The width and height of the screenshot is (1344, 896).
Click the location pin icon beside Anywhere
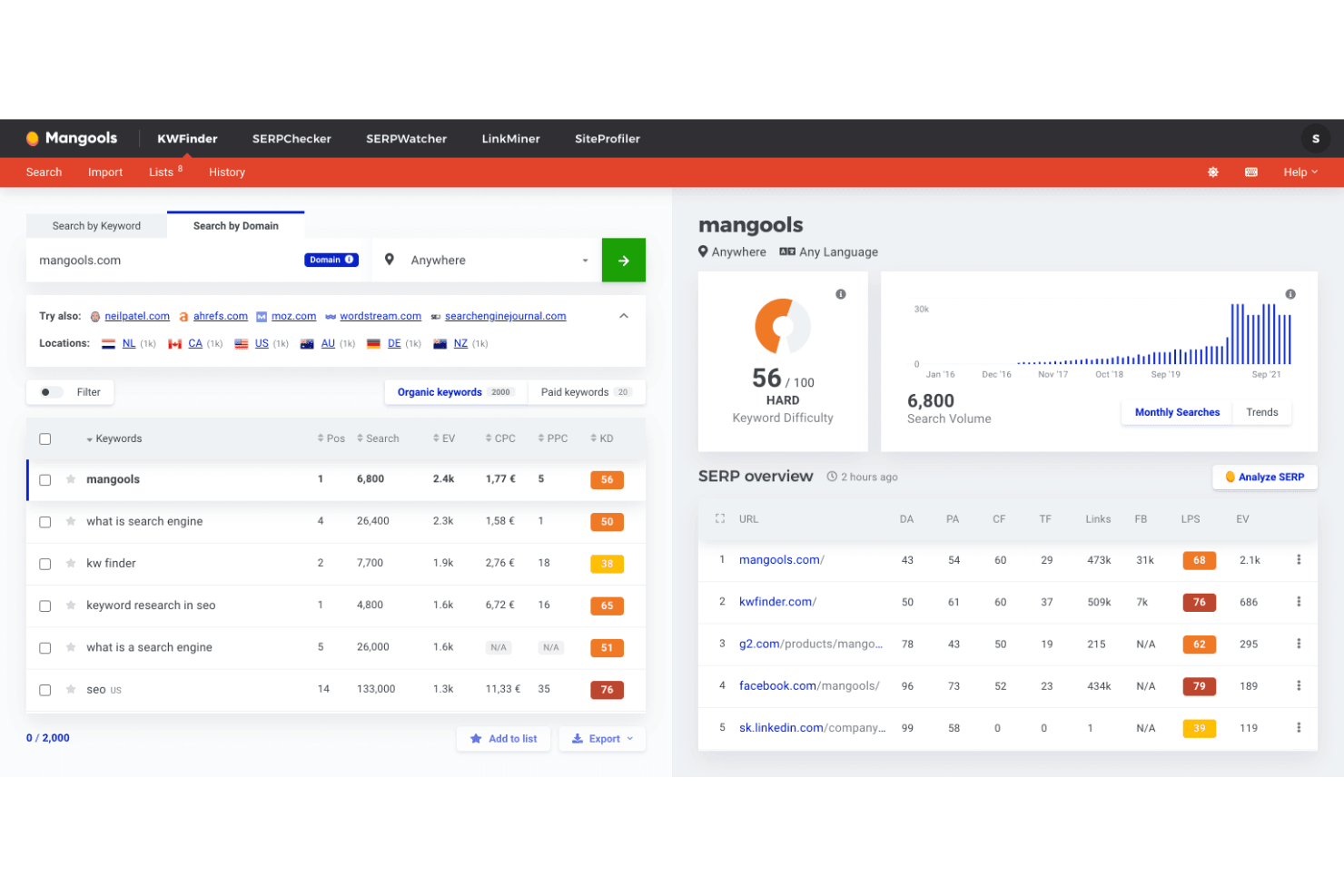pos(390,260)
